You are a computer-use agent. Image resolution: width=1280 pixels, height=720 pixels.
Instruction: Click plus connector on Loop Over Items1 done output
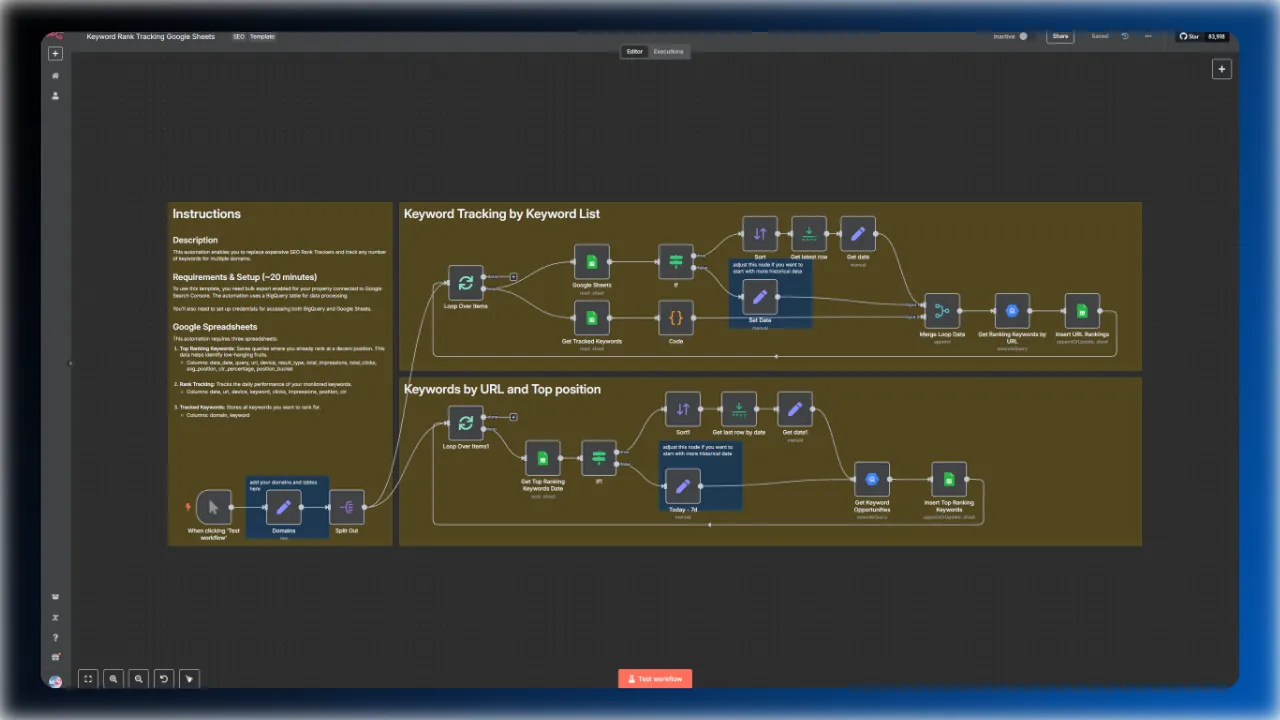[514, 416]
